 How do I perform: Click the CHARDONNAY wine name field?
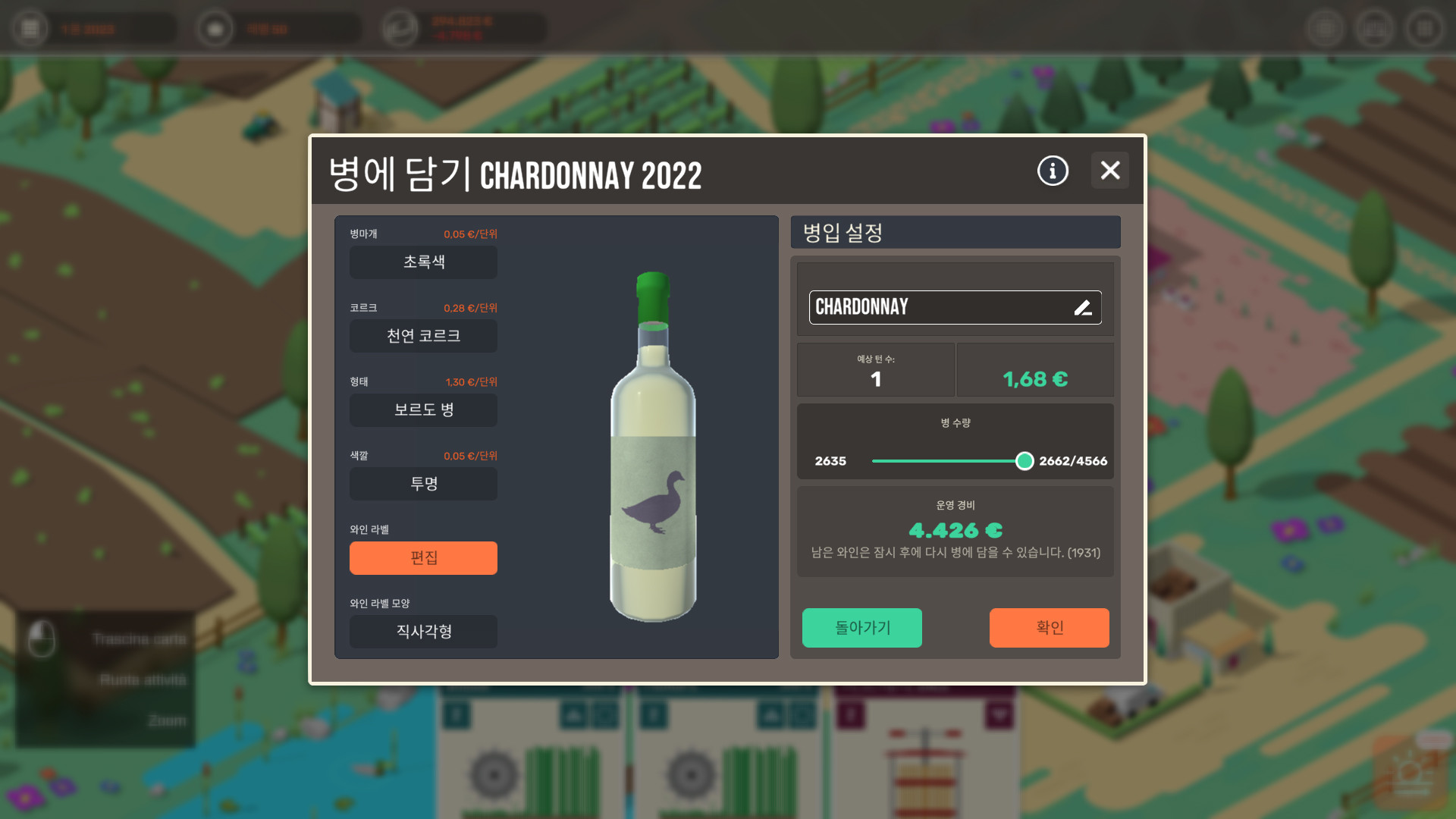point(955,307)
